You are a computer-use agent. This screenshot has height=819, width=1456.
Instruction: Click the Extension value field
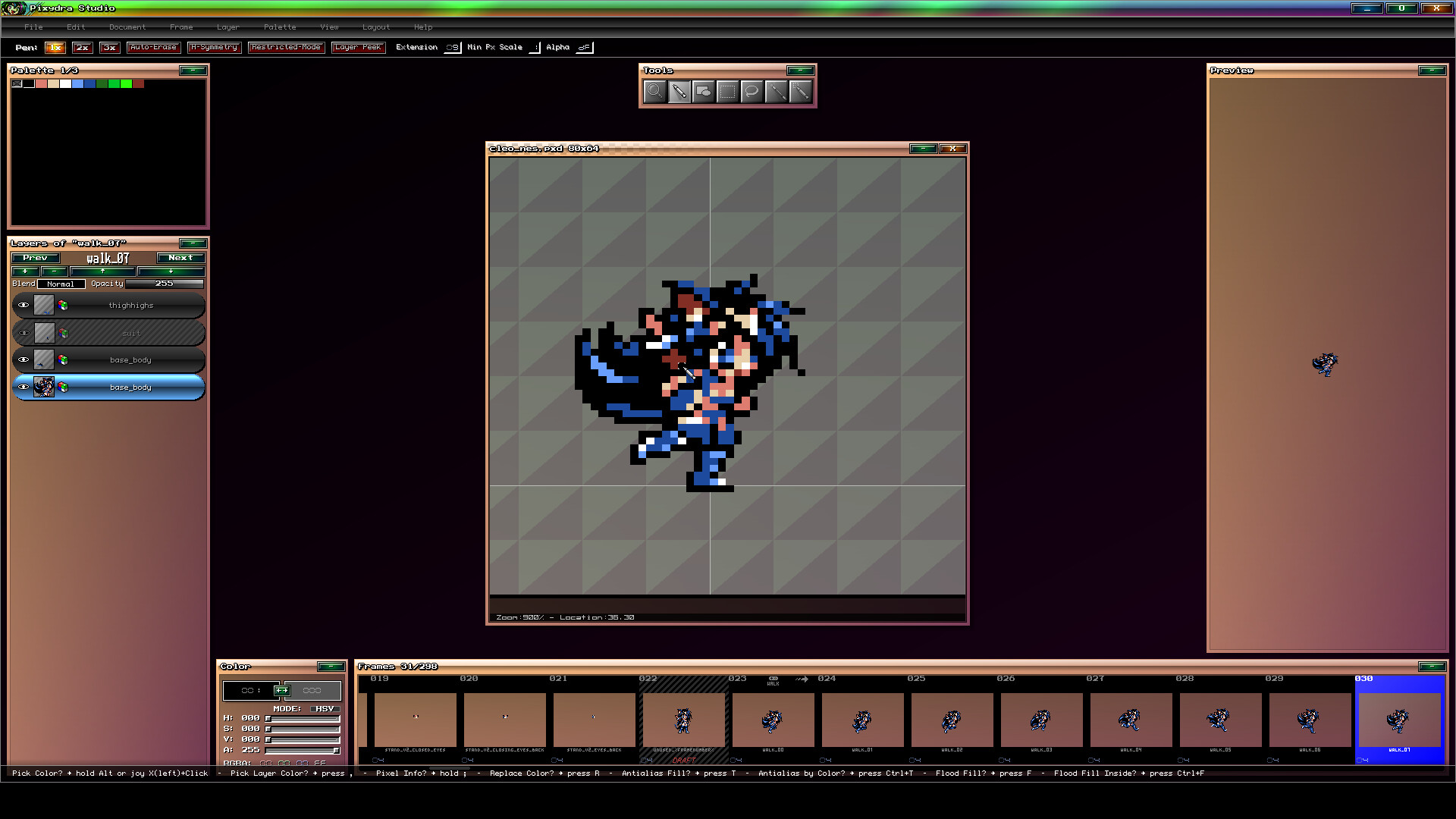[452, 47]
